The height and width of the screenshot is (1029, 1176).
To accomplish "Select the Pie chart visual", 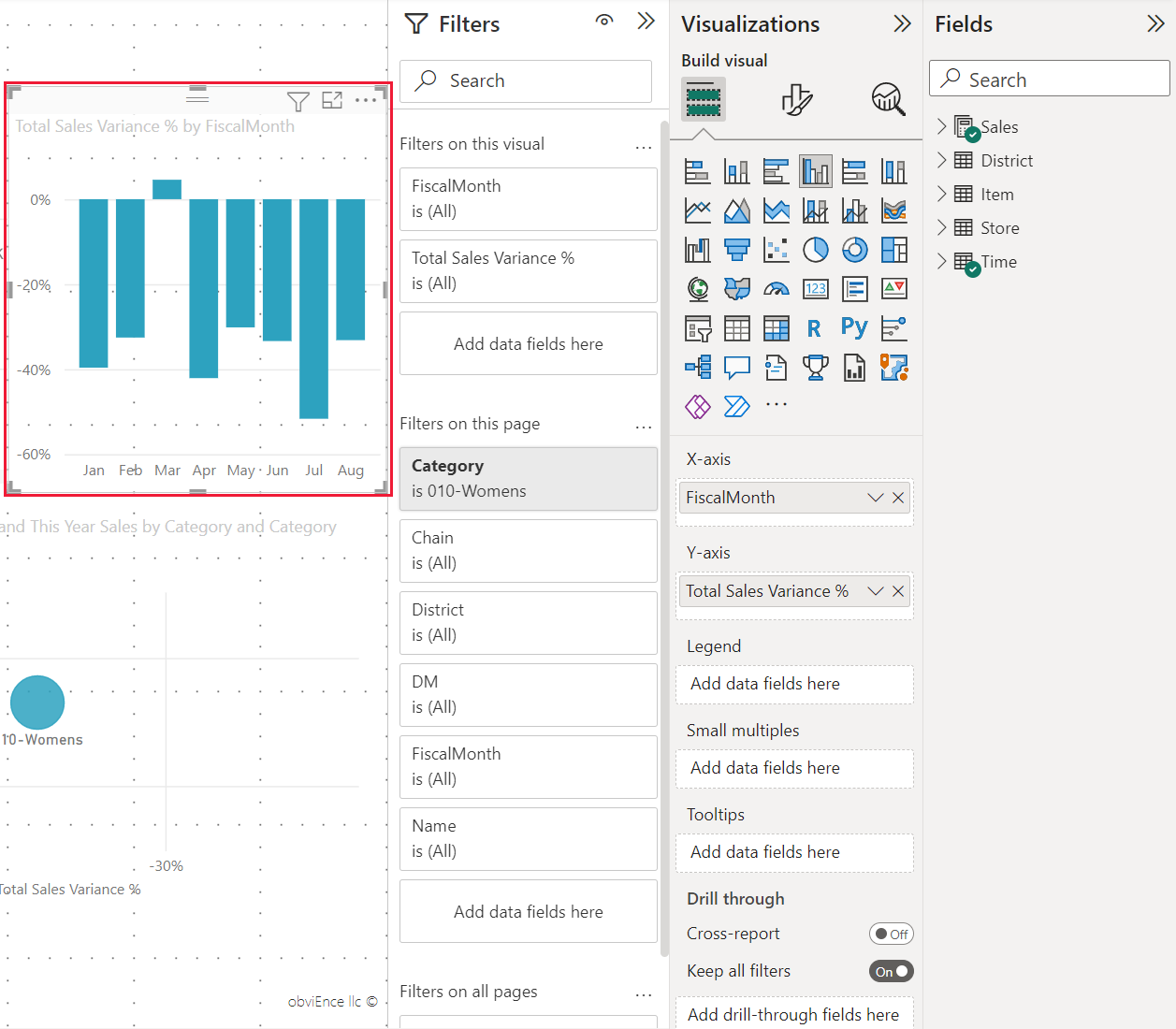I will point(816,250).
